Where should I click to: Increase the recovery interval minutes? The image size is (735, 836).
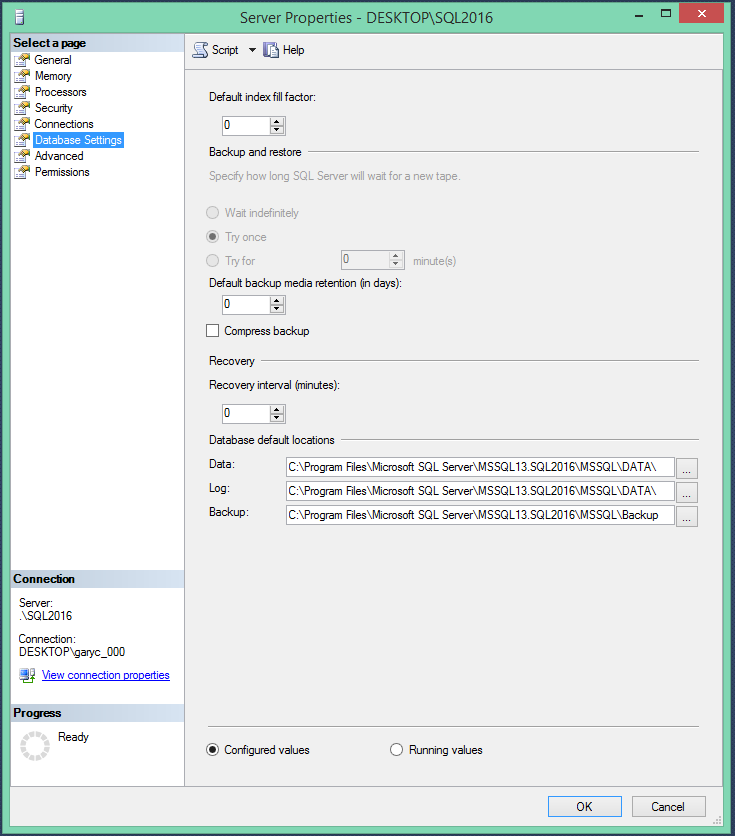276,409
